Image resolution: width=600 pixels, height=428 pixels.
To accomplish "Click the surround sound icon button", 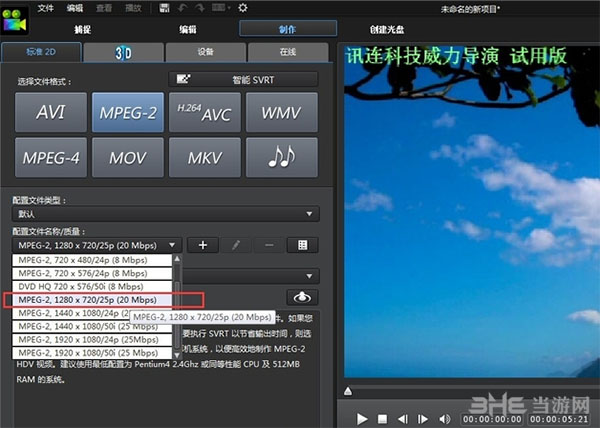I will pyautogui.click(x=302, y=297).
